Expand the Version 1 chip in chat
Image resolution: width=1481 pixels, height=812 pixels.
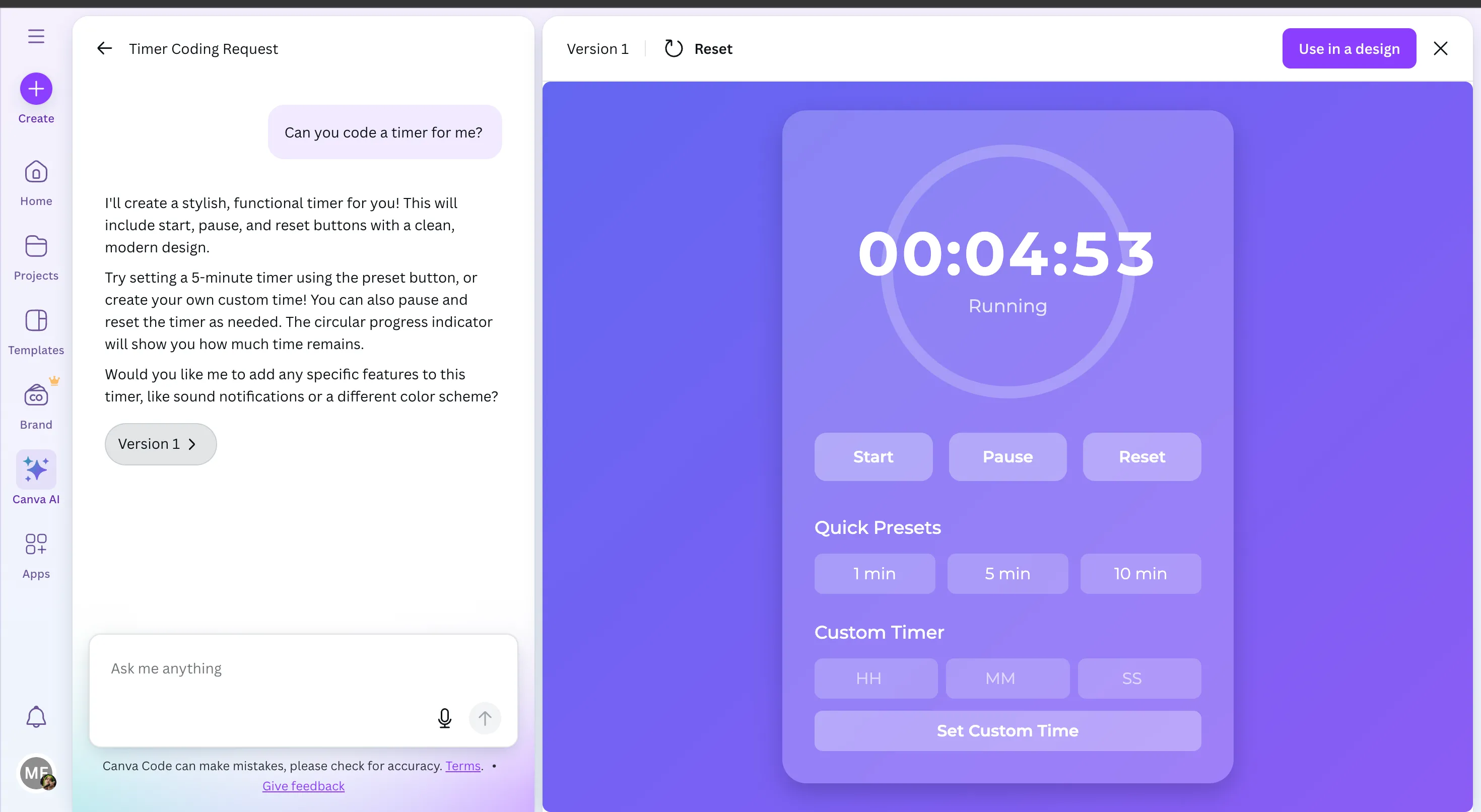click(160, 444)
